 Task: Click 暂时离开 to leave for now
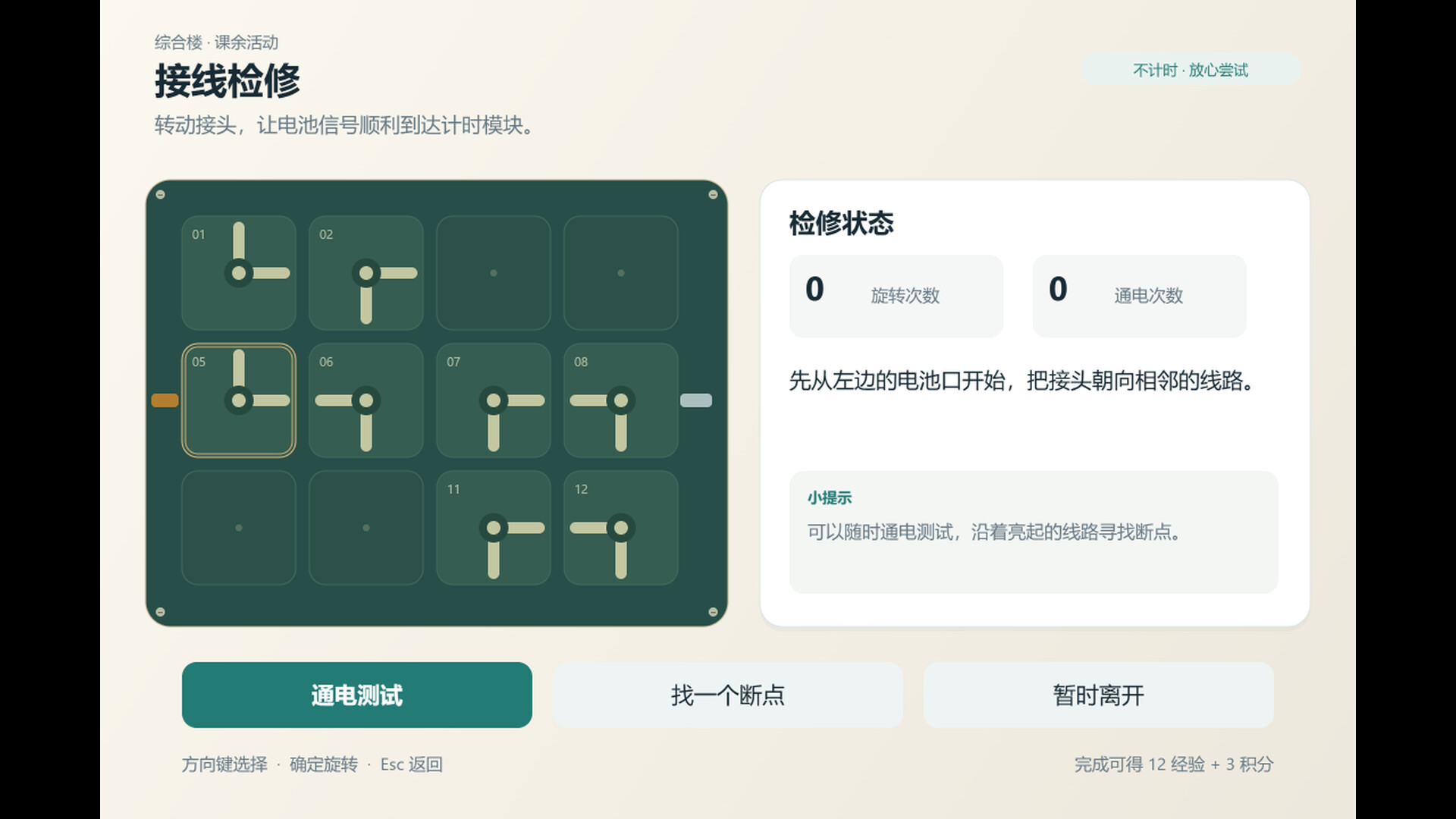[1099, 695]
